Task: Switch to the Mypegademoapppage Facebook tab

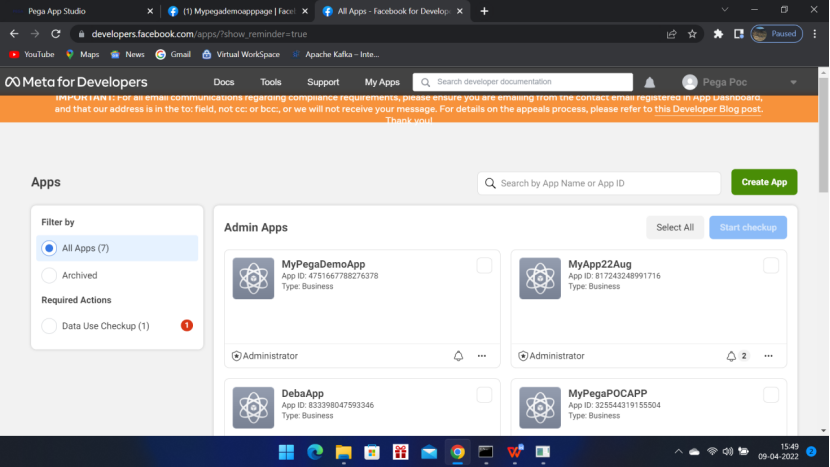Action: [237, 11]
